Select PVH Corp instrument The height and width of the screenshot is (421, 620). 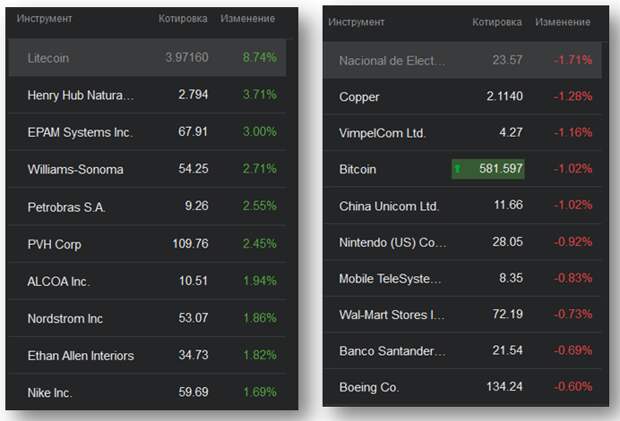point(147,244)
